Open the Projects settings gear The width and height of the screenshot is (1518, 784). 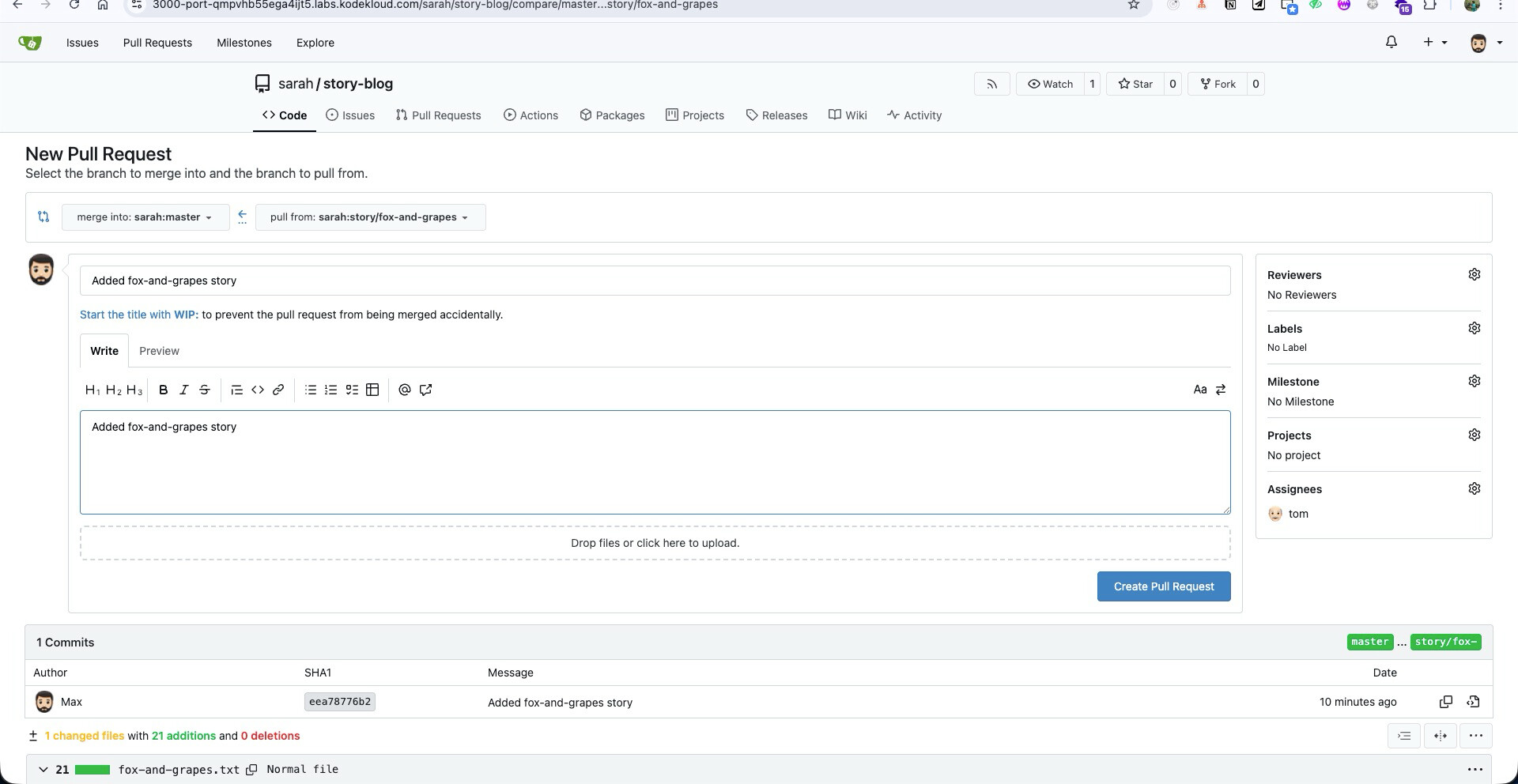coord(1475,435)
